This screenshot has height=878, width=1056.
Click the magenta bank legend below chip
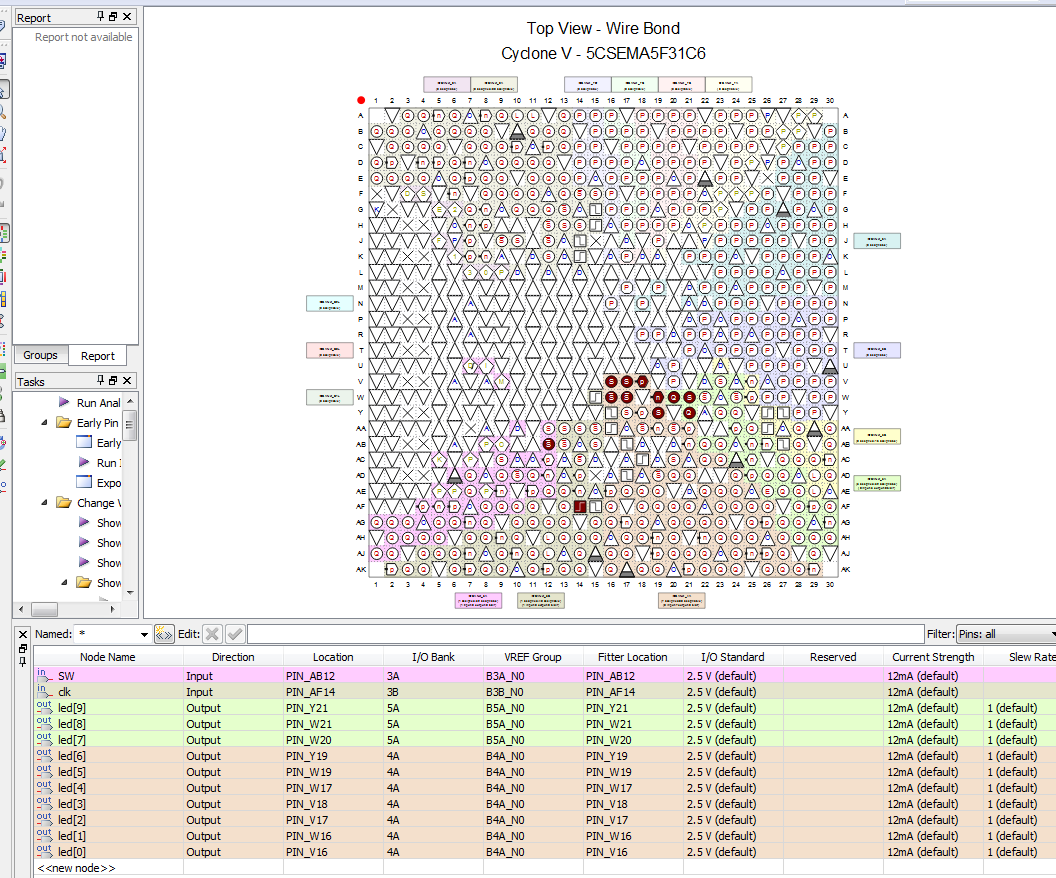[478, 601]
